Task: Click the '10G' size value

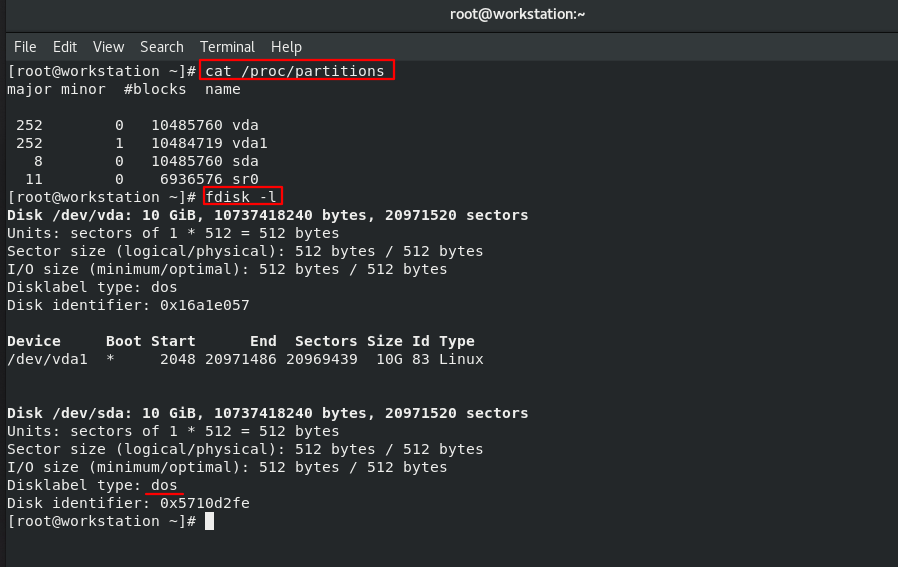Action: (389, 359)
